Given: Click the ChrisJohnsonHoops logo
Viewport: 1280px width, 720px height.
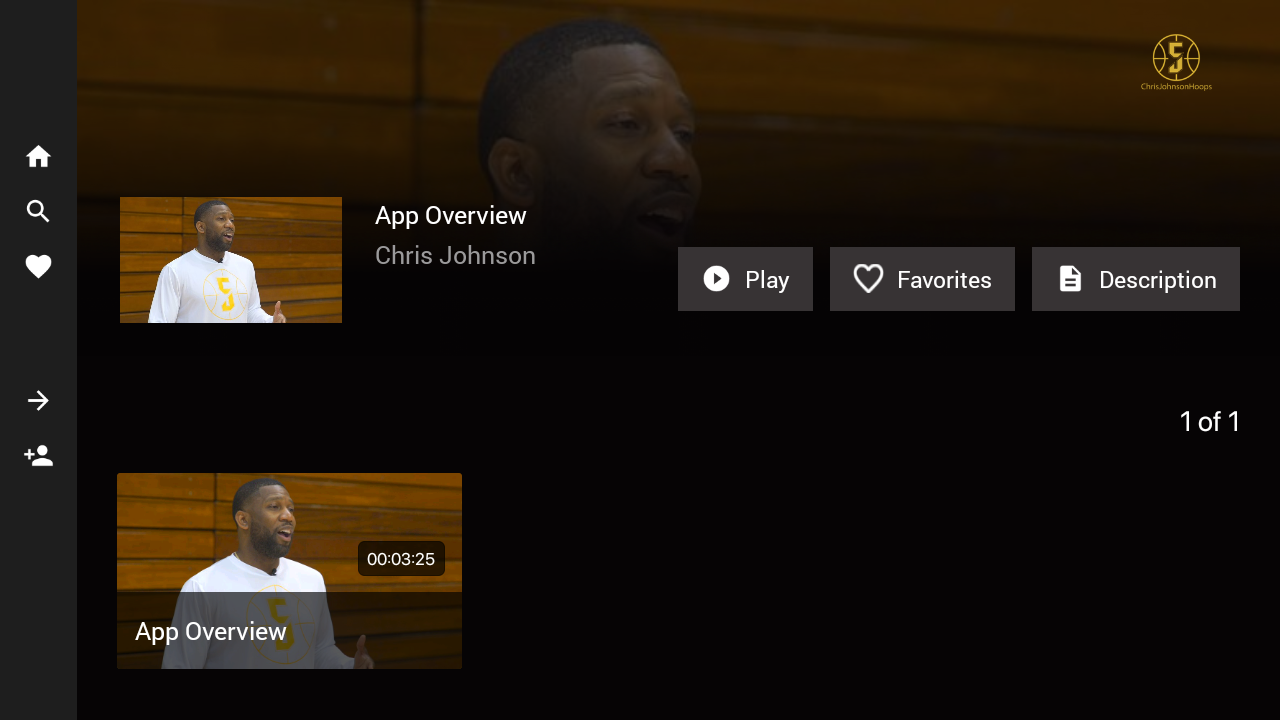Looking at the screenshot, I should coord(1176,62).
